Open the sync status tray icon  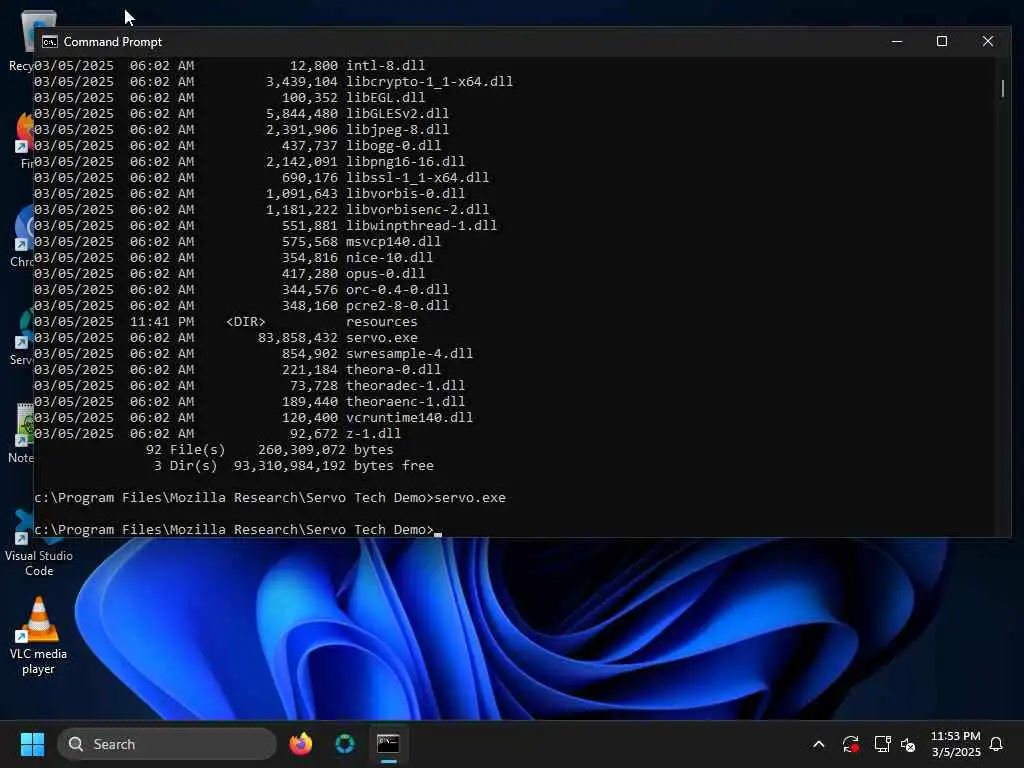pyautogui.click(x=850, y=744)
